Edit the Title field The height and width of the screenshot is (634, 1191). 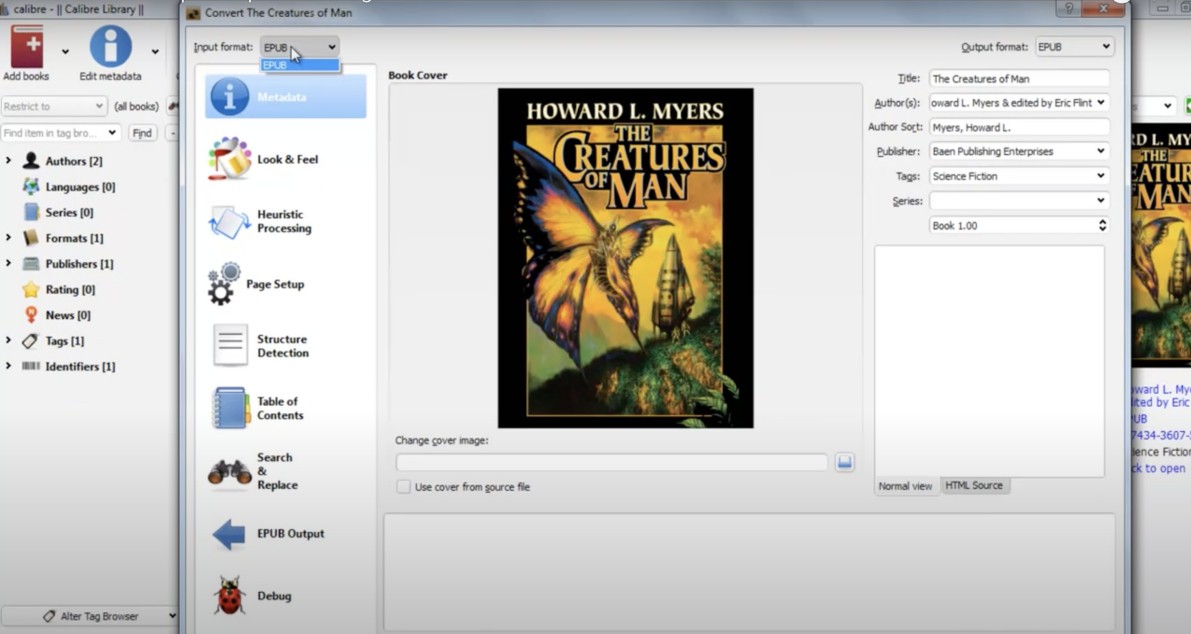(x=1019, y=78)
